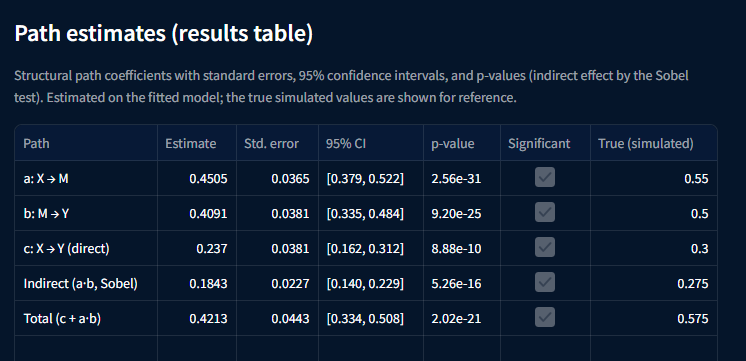The height and width of the screenshot is (361, 746).
Task: Toggle Significant checkbox for a: X → M
Action: [545, 177]
